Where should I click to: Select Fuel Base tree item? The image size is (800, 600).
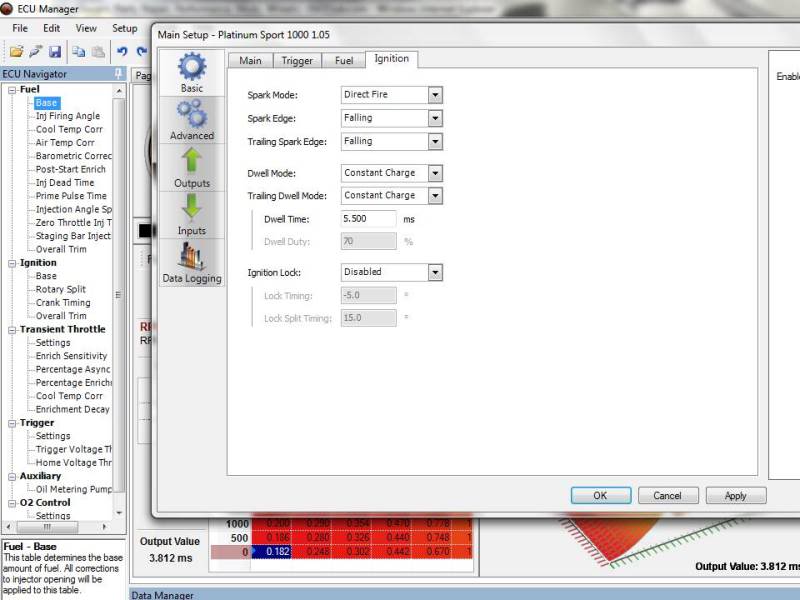tap(46, 103)
